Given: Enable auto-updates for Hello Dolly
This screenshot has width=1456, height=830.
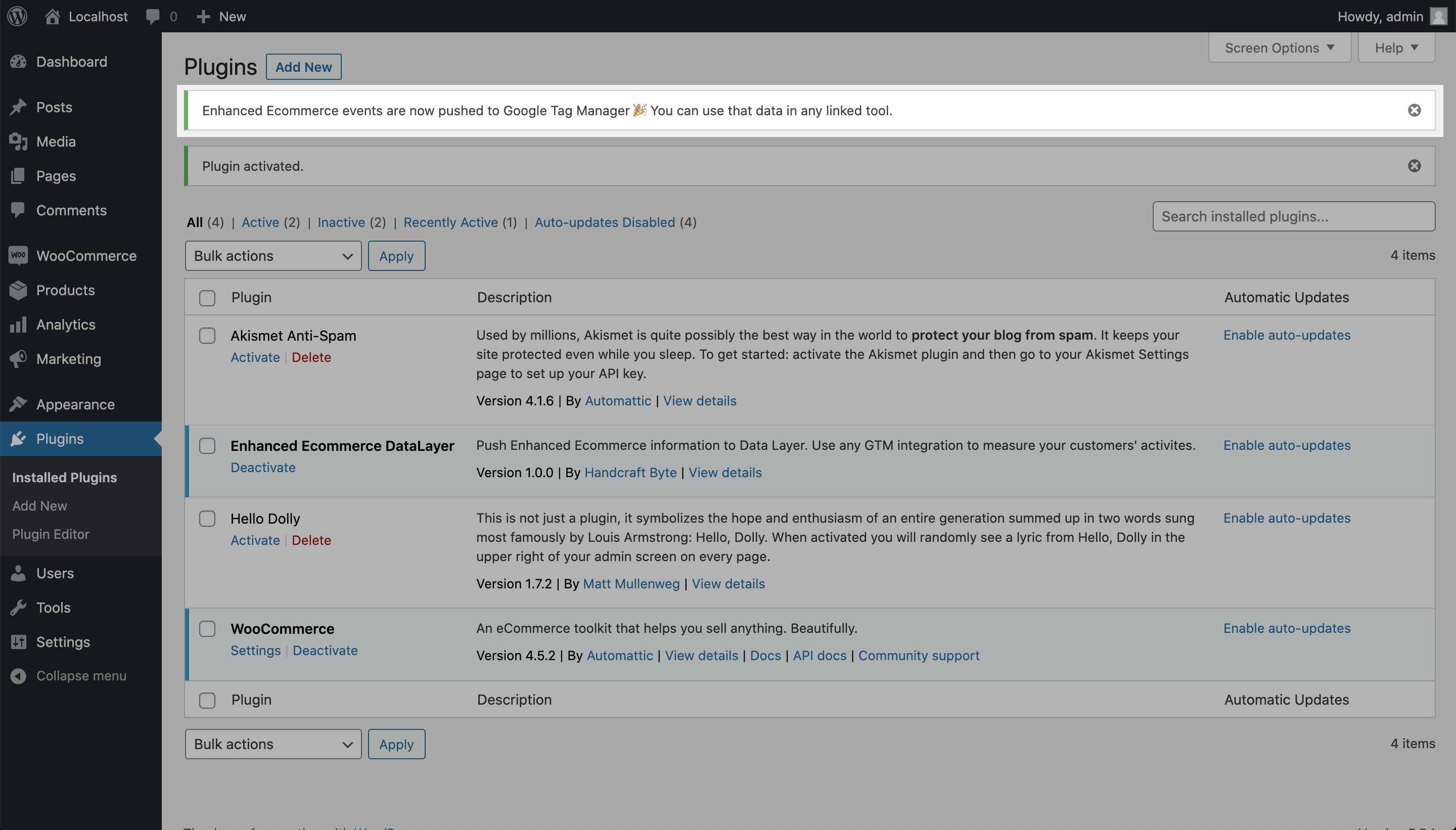Looking at the screenshot, I should (x=1287, y=518).
